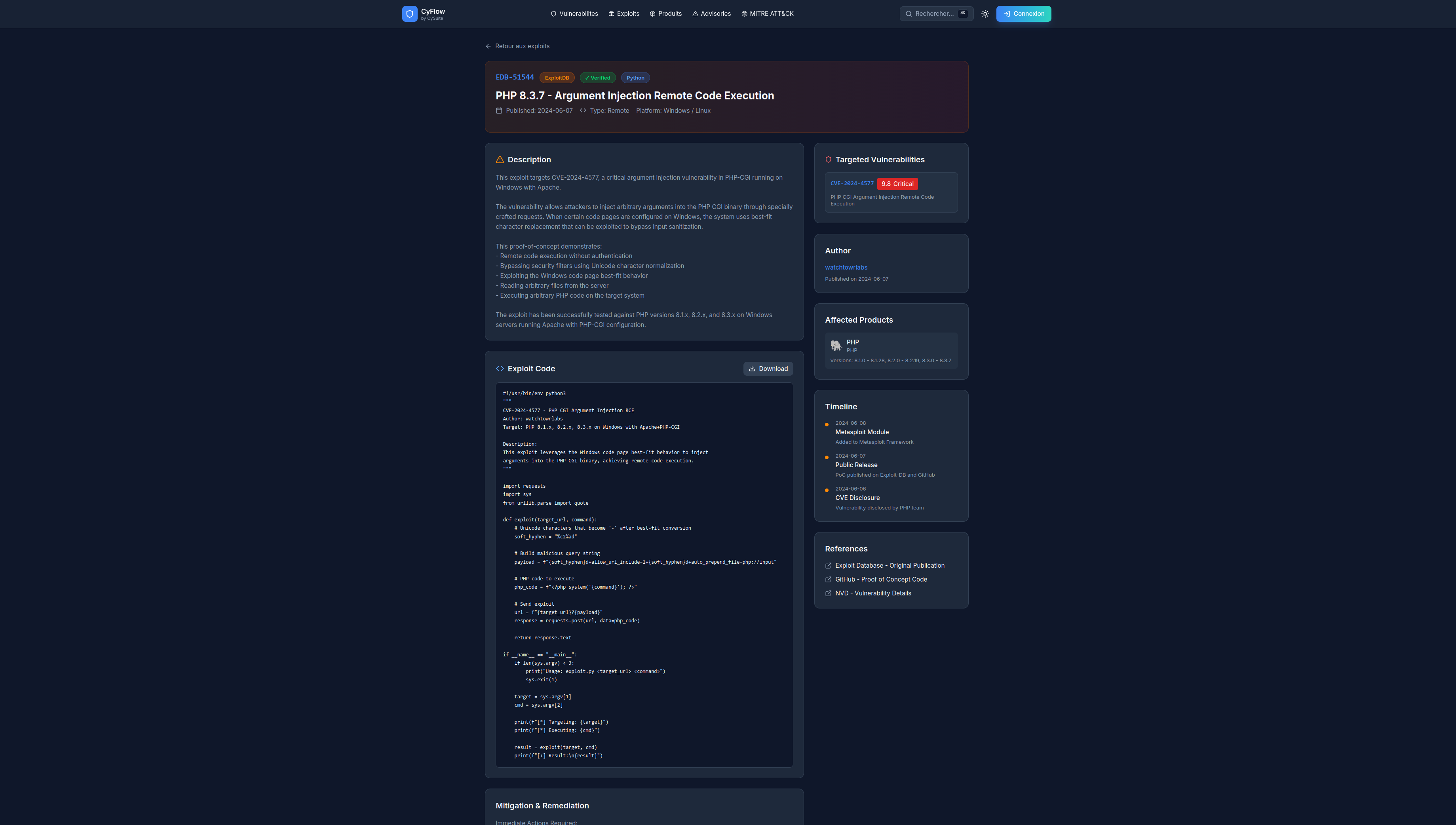Click the Rechercher search field
This screenshot has height=825, width=1456.
pos(935,13)
